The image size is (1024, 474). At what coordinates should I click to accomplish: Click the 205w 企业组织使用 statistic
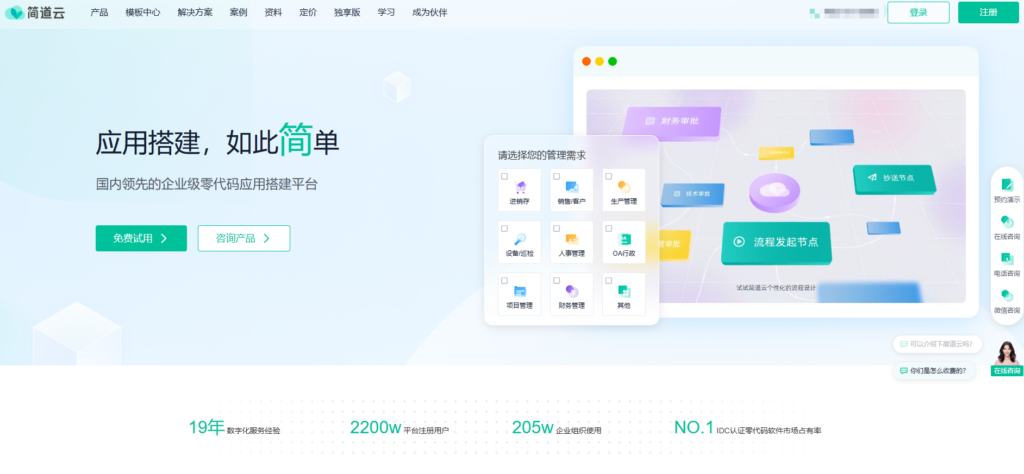pos(556,428)
